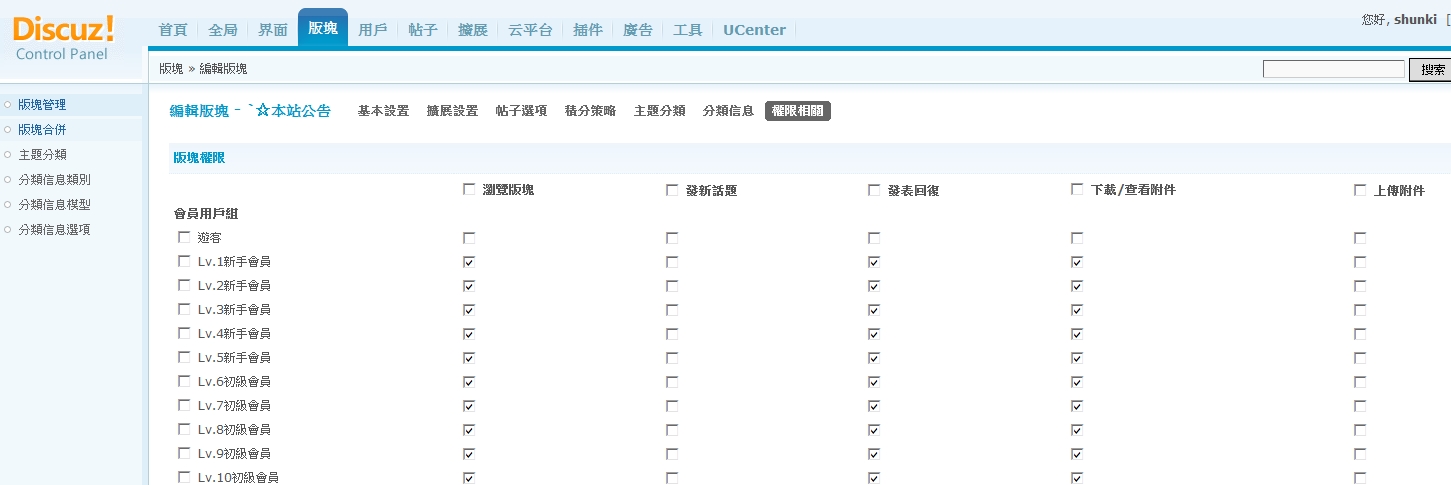The height and width of the screenshot is (485, 1451).
Task: Enable 發新話題 for Lv.6初級會員
Action: (x=672, y=382)
